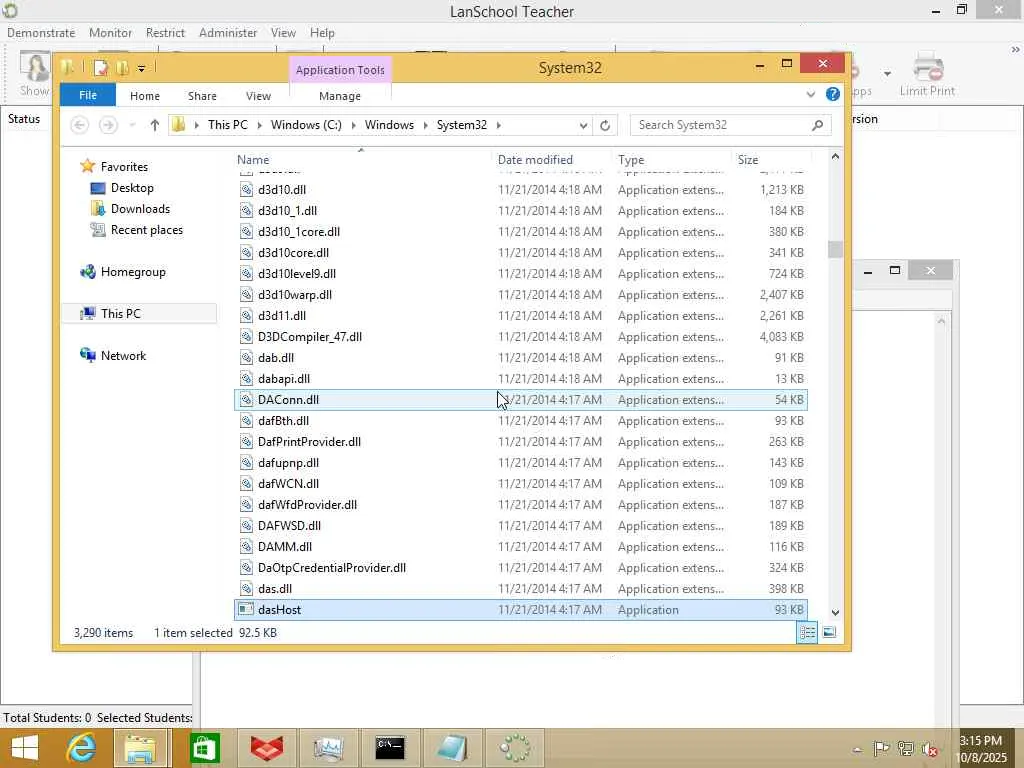Select the d3d10.dll file icon
Screen dimensions: 1024x768
246,189
